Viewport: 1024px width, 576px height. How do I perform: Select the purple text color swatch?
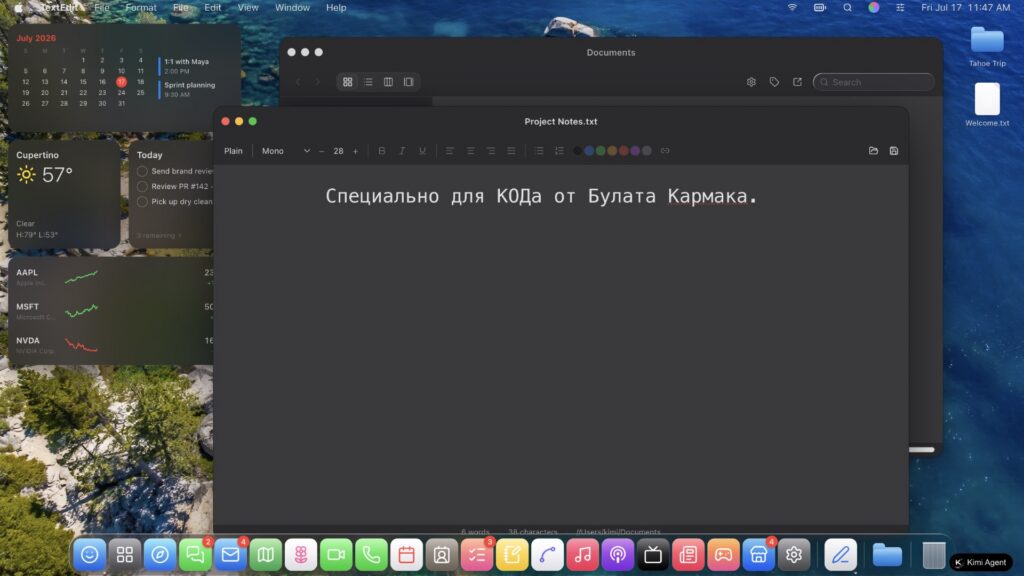[x=635, y=151]
